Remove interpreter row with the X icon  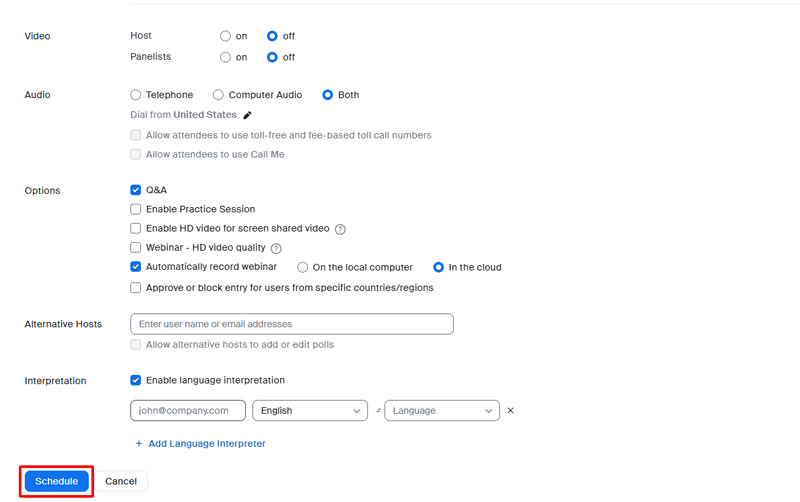510,411
